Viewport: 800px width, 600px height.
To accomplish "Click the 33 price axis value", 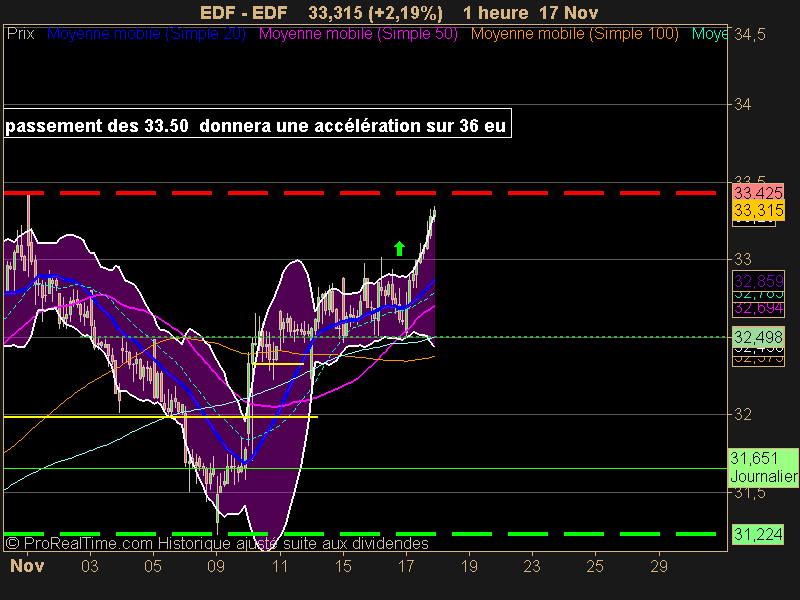I will (x=743, y=259).
